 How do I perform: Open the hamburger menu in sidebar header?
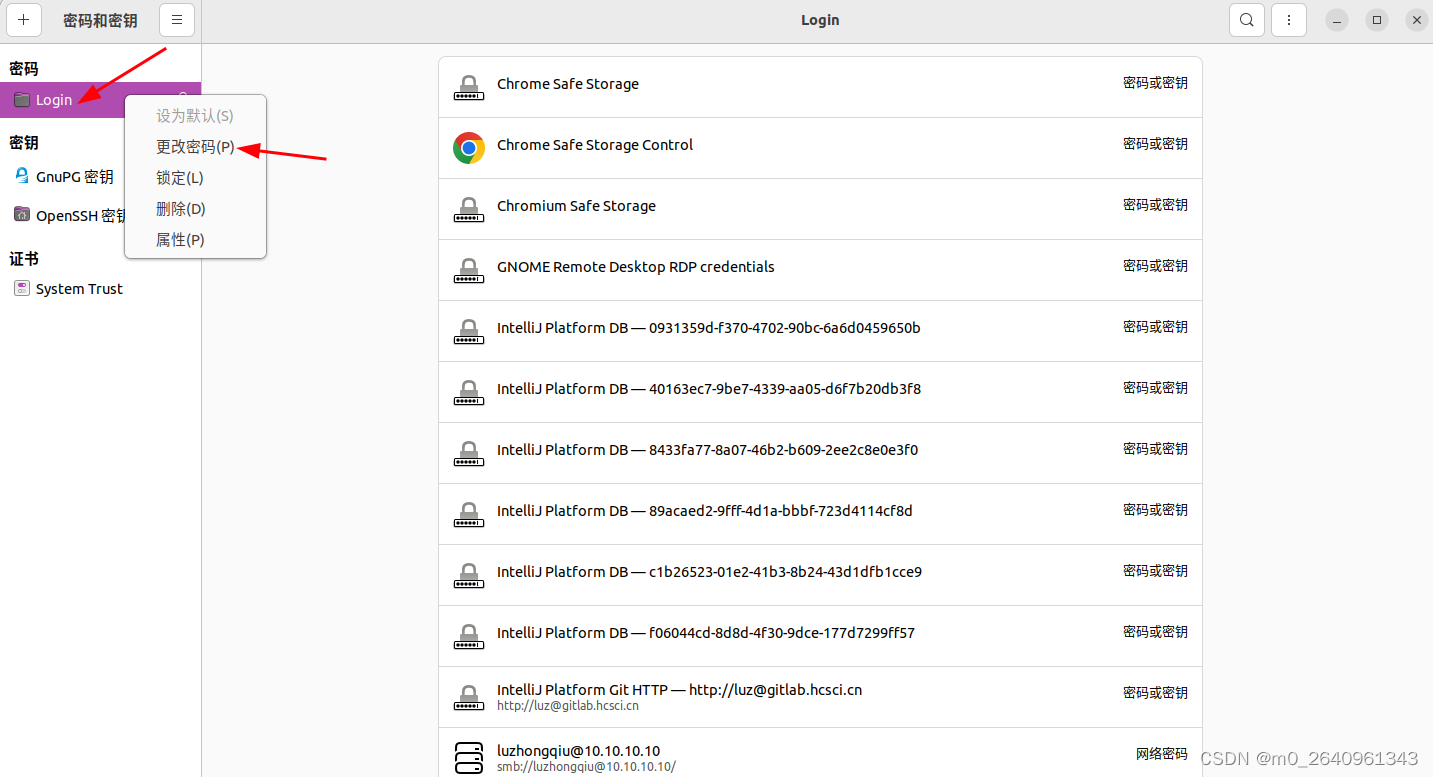pos(177,20)
